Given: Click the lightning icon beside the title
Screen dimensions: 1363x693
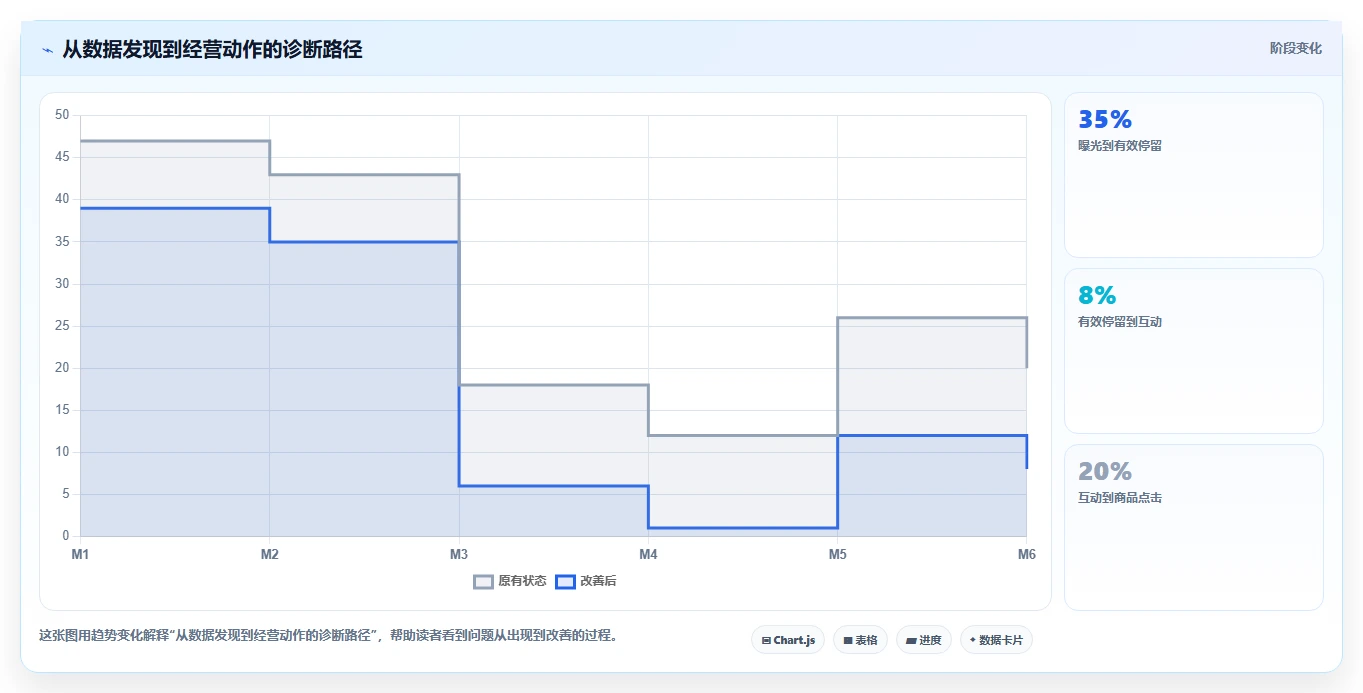Looking at the screenshot, I should (47, 50).
